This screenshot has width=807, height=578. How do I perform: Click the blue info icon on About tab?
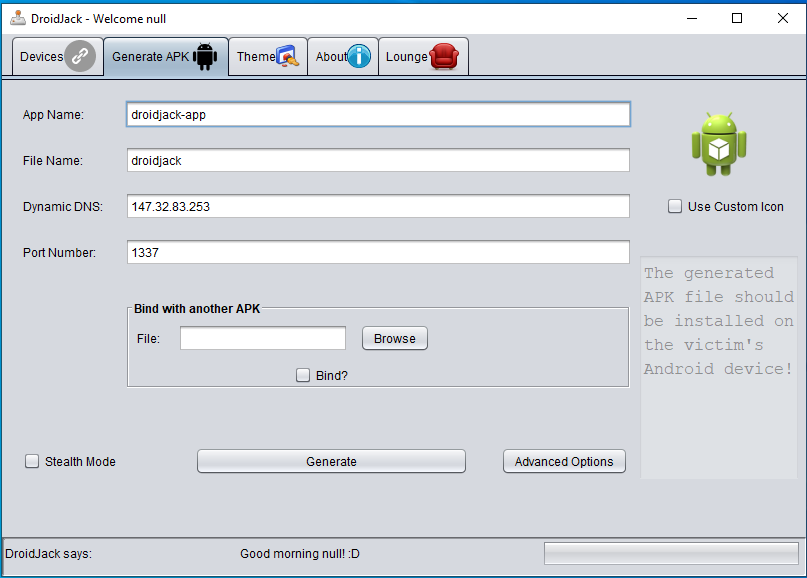click(359, 56)
